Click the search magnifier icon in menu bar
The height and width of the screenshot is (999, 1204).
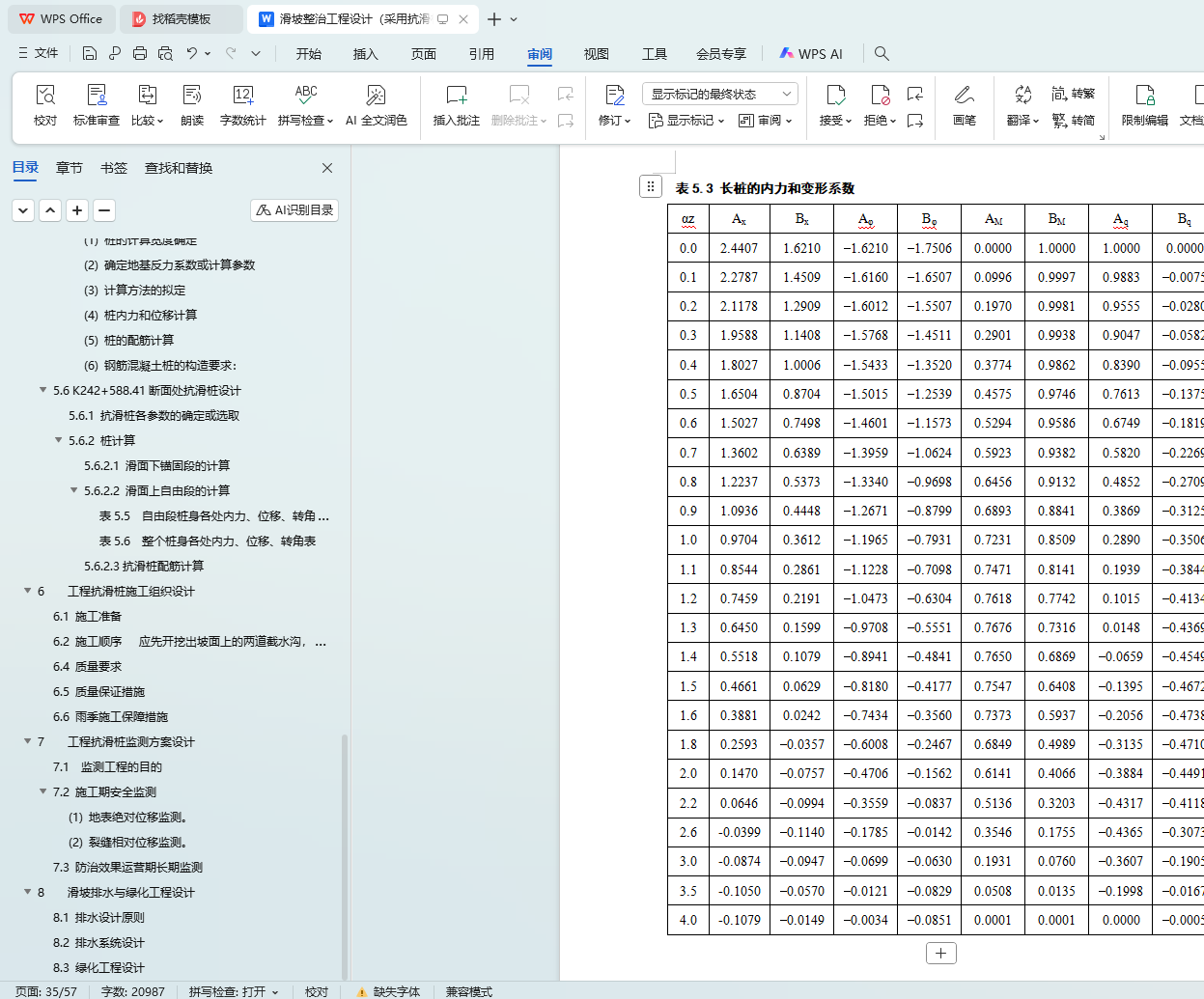click(882, 54)
